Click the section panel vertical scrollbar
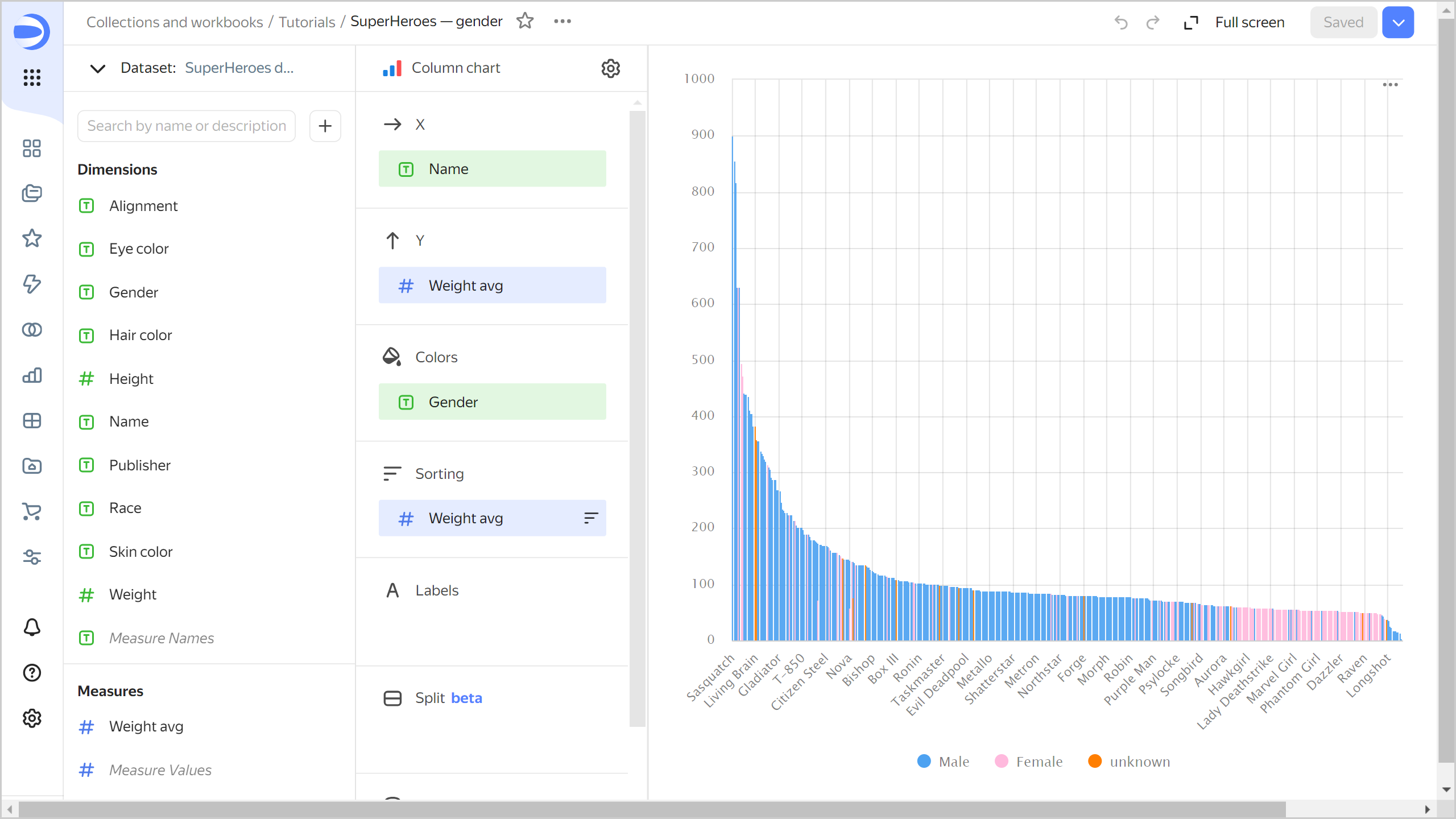 [637, 419]
